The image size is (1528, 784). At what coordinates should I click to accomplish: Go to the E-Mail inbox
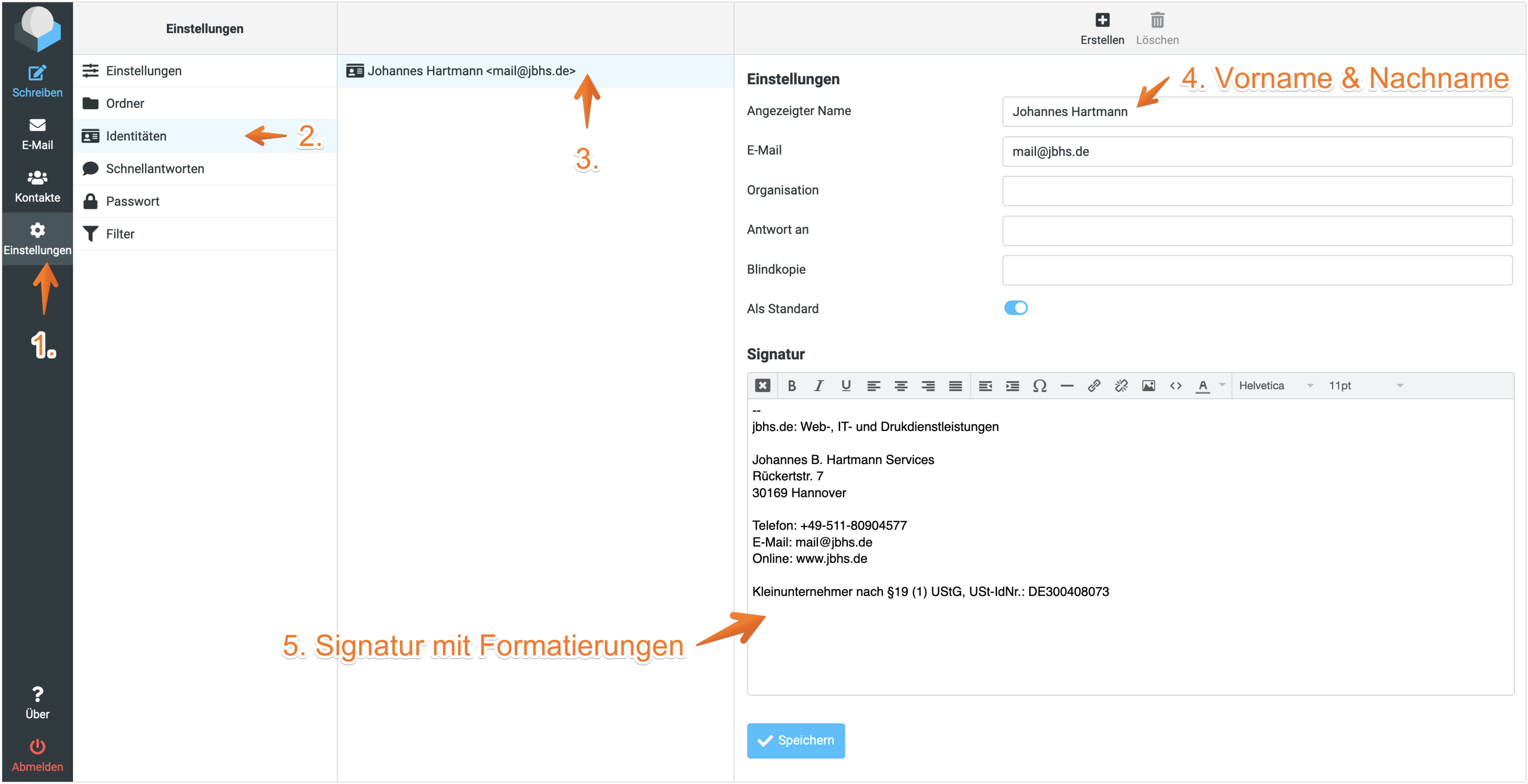37,134
